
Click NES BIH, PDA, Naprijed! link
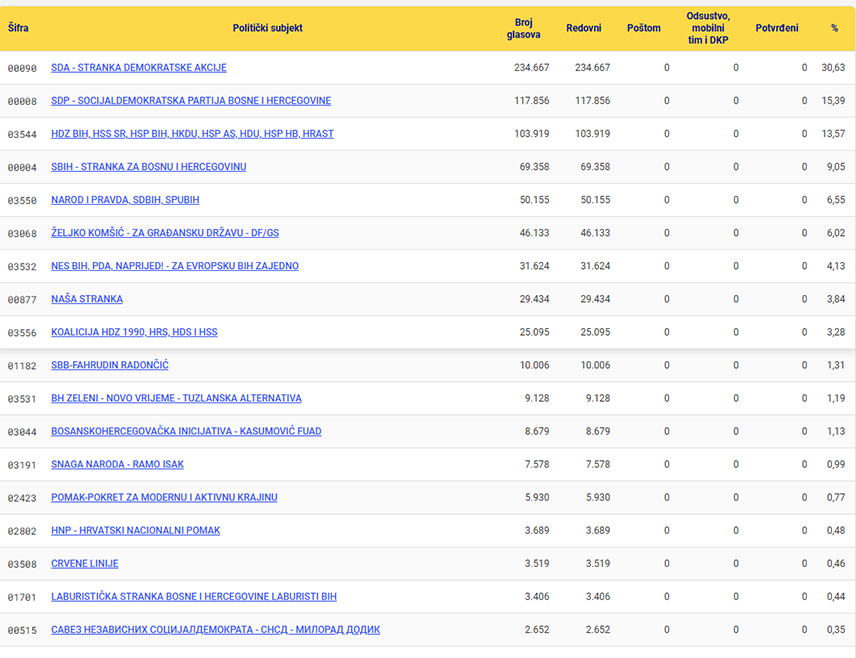coord(175,266)
